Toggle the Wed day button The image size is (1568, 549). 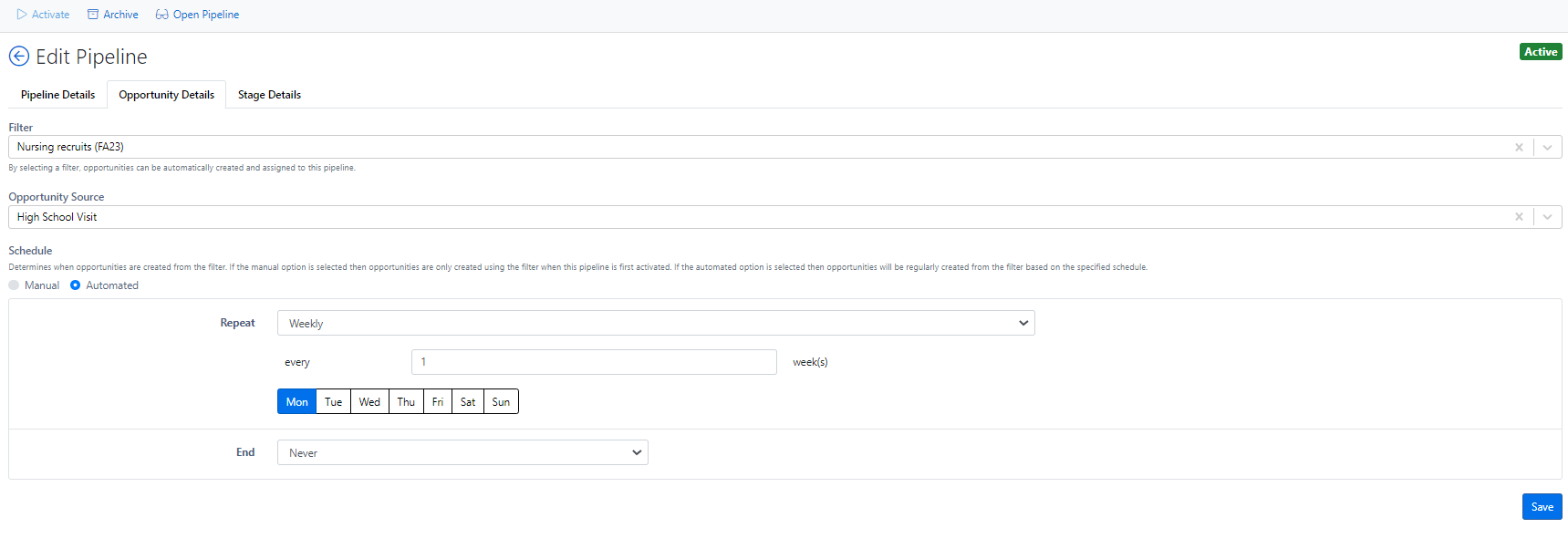point(369,401)
